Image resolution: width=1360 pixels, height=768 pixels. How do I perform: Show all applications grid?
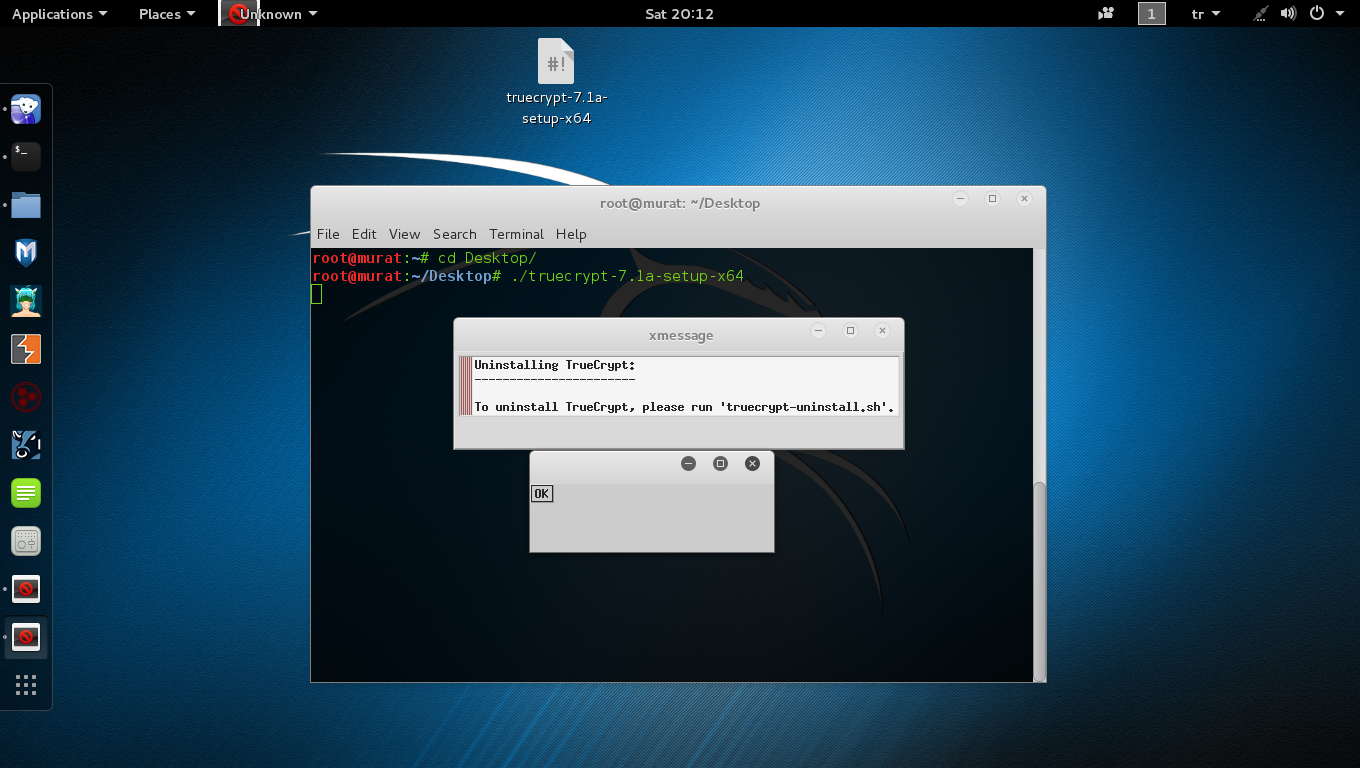(x=26, y=685)
